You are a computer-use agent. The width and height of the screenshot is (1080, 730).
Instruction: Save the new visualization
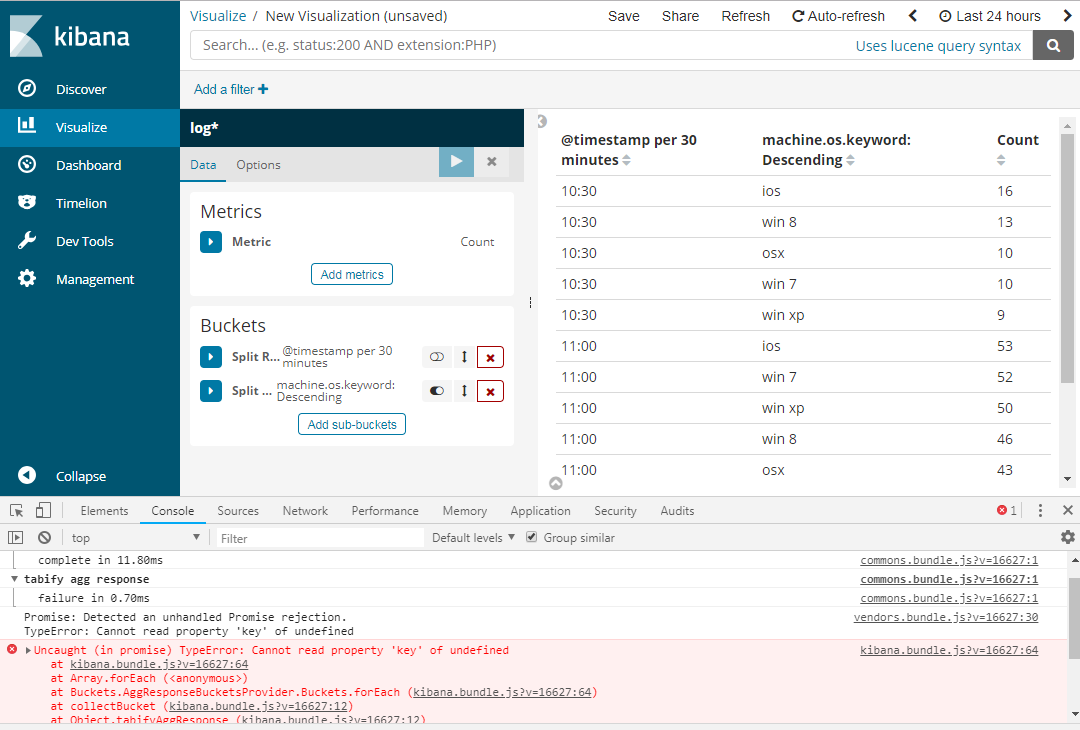(623, 16)
